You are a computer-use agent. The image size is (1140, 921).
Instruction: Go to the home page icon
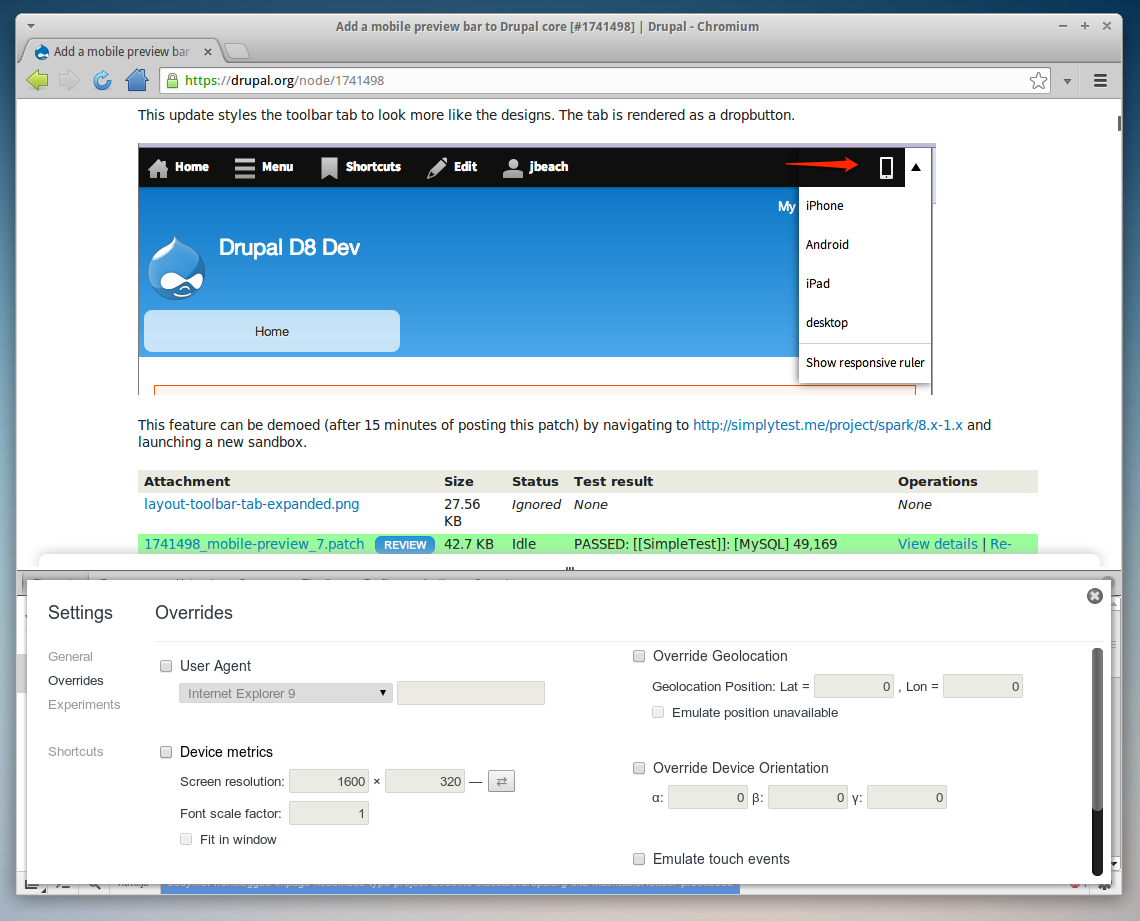point(137,80)
